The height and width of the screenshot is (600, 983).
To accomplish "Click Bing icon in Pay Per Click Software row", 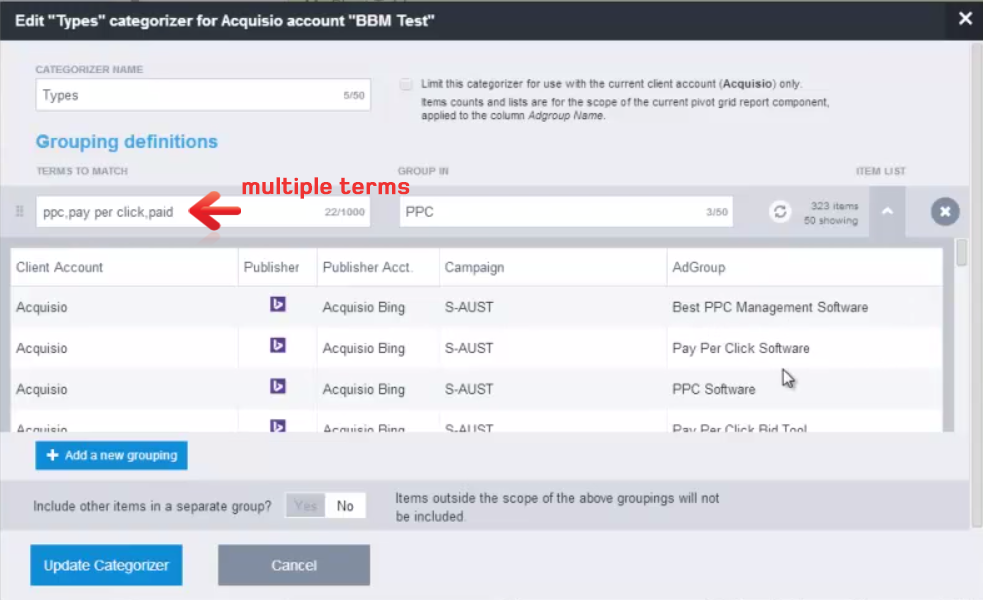I will click(278, 345).
